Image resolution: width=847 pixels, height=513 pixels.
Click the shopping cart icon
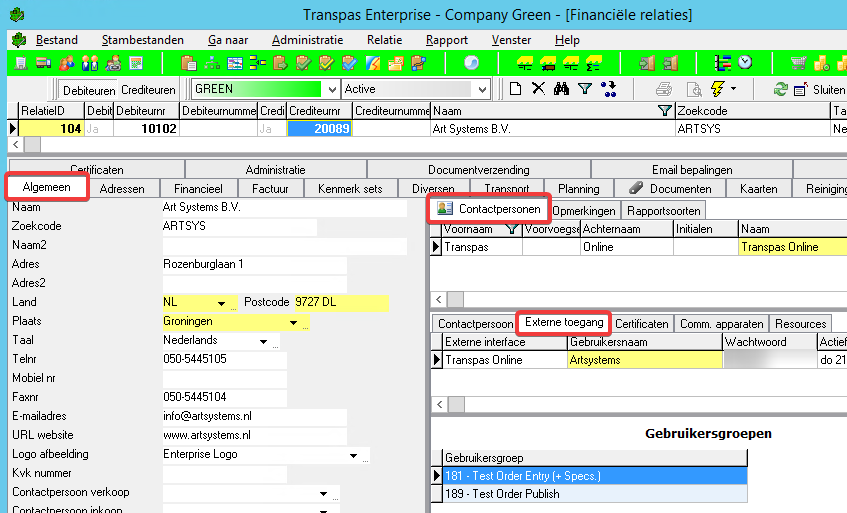[x=799, y=63]
